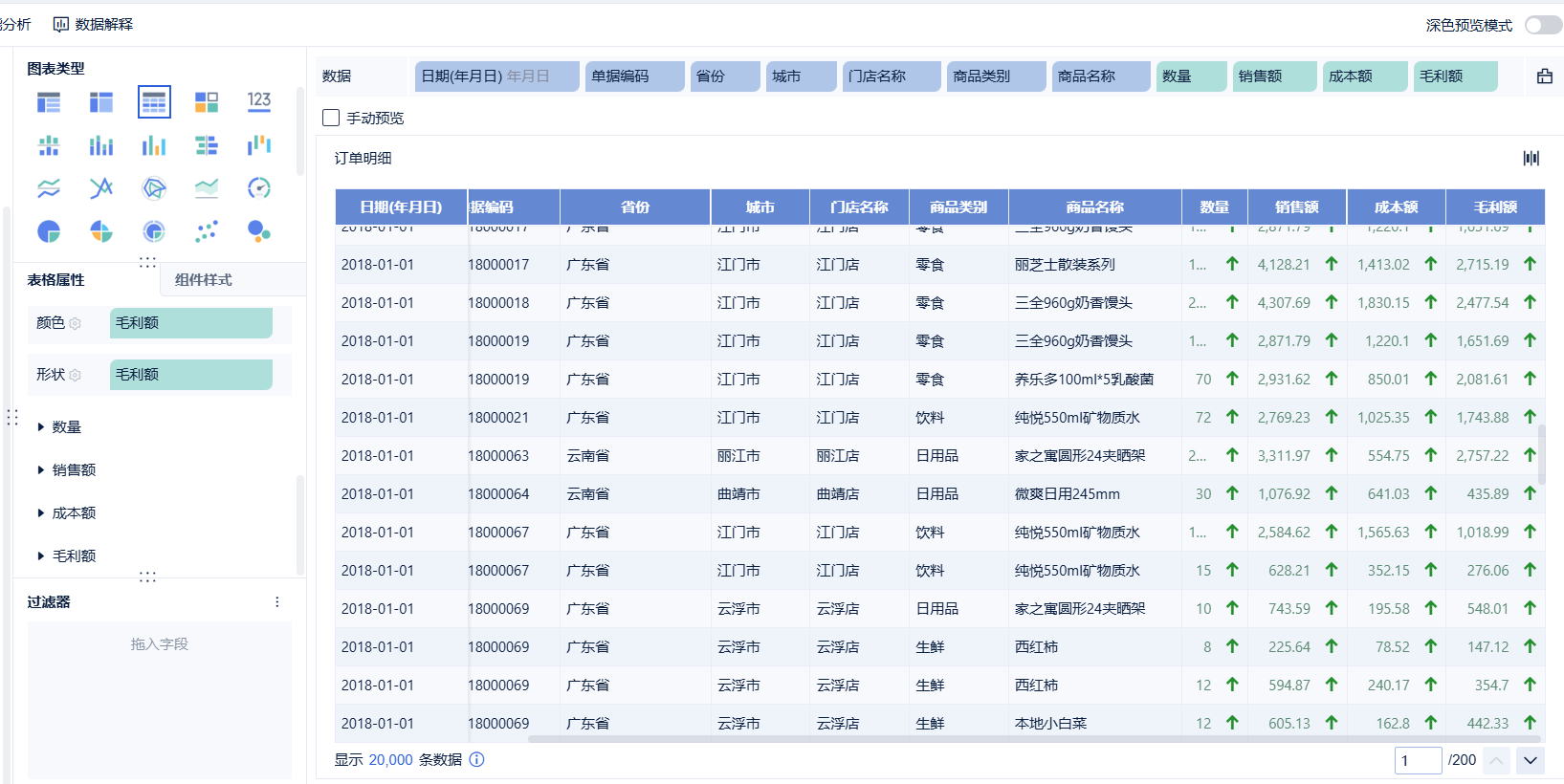Screen dimensions: 1564x784
Task: Select the detail table chart type
Action: pyautogui.click(x=154, y=101)
